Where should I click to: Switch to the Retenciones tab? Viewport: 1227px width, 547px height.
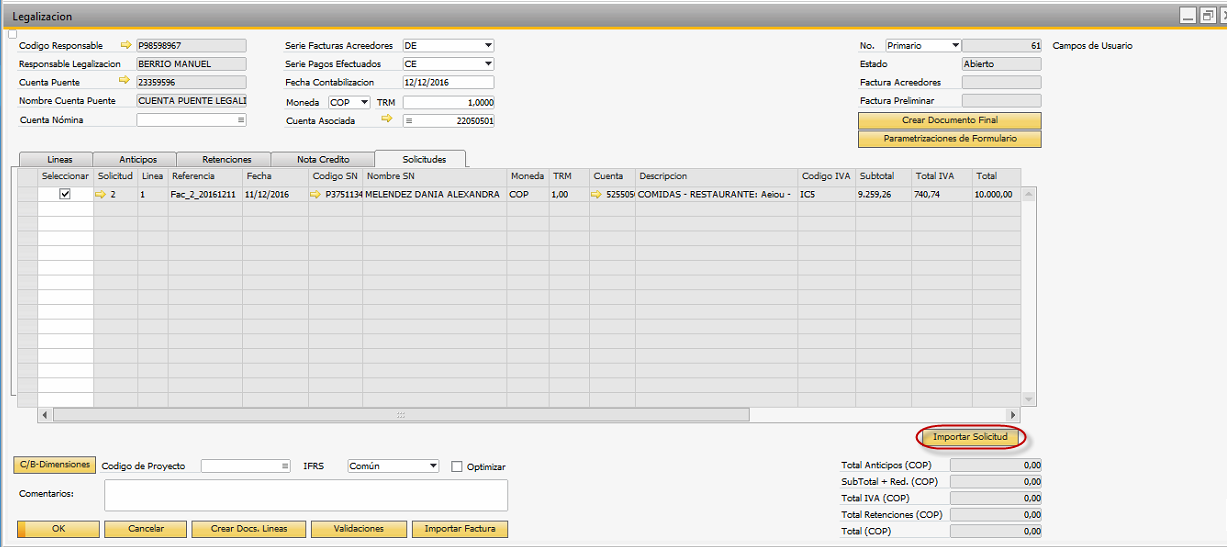point(226,160)
